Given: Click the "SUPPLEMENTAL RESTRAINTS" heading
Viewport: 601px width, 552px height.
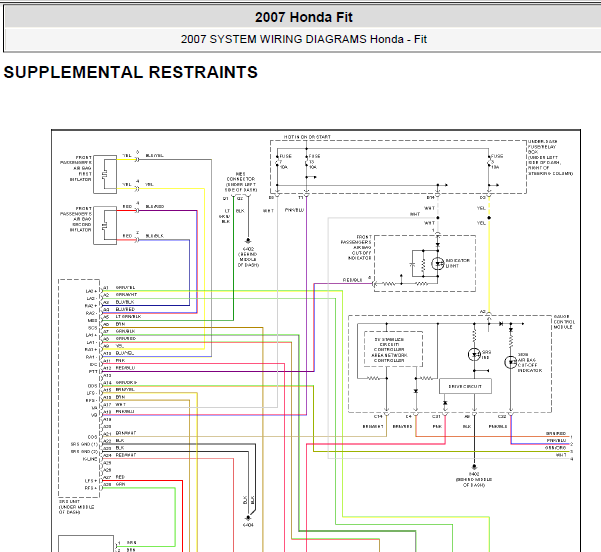Looking at the screenshot, I should 131,72.
